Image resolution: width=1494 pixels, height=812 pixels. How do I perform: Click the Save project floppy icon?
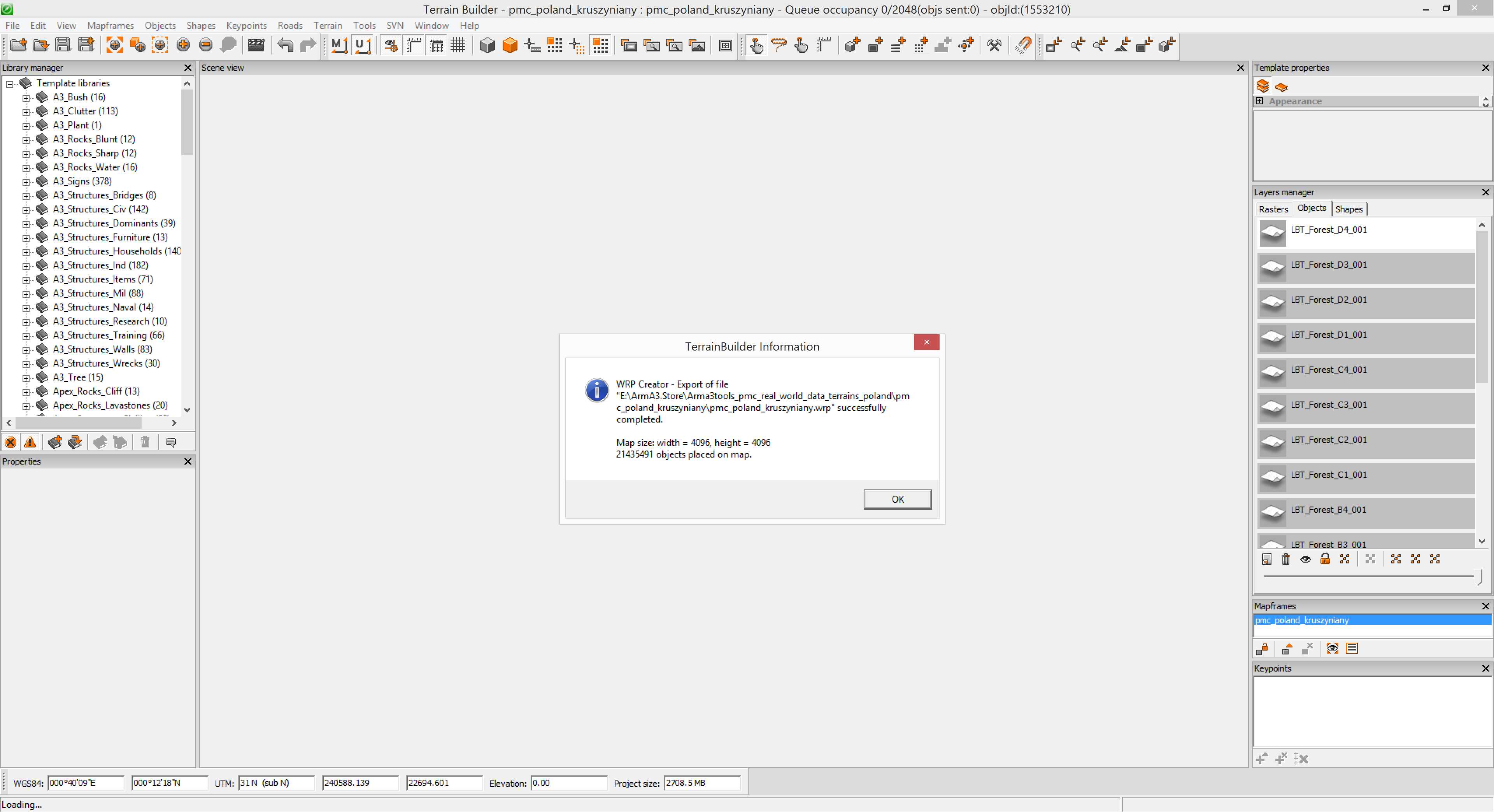coord(63,45)
